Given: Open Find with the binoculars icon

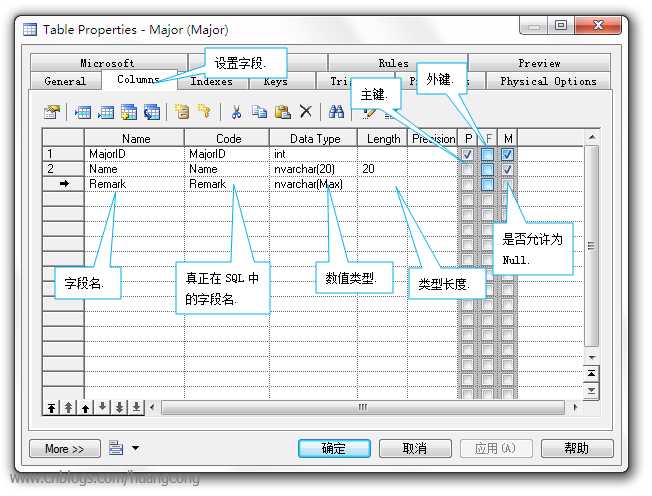Looking at the screenshot, I should (x=336, y=111).
